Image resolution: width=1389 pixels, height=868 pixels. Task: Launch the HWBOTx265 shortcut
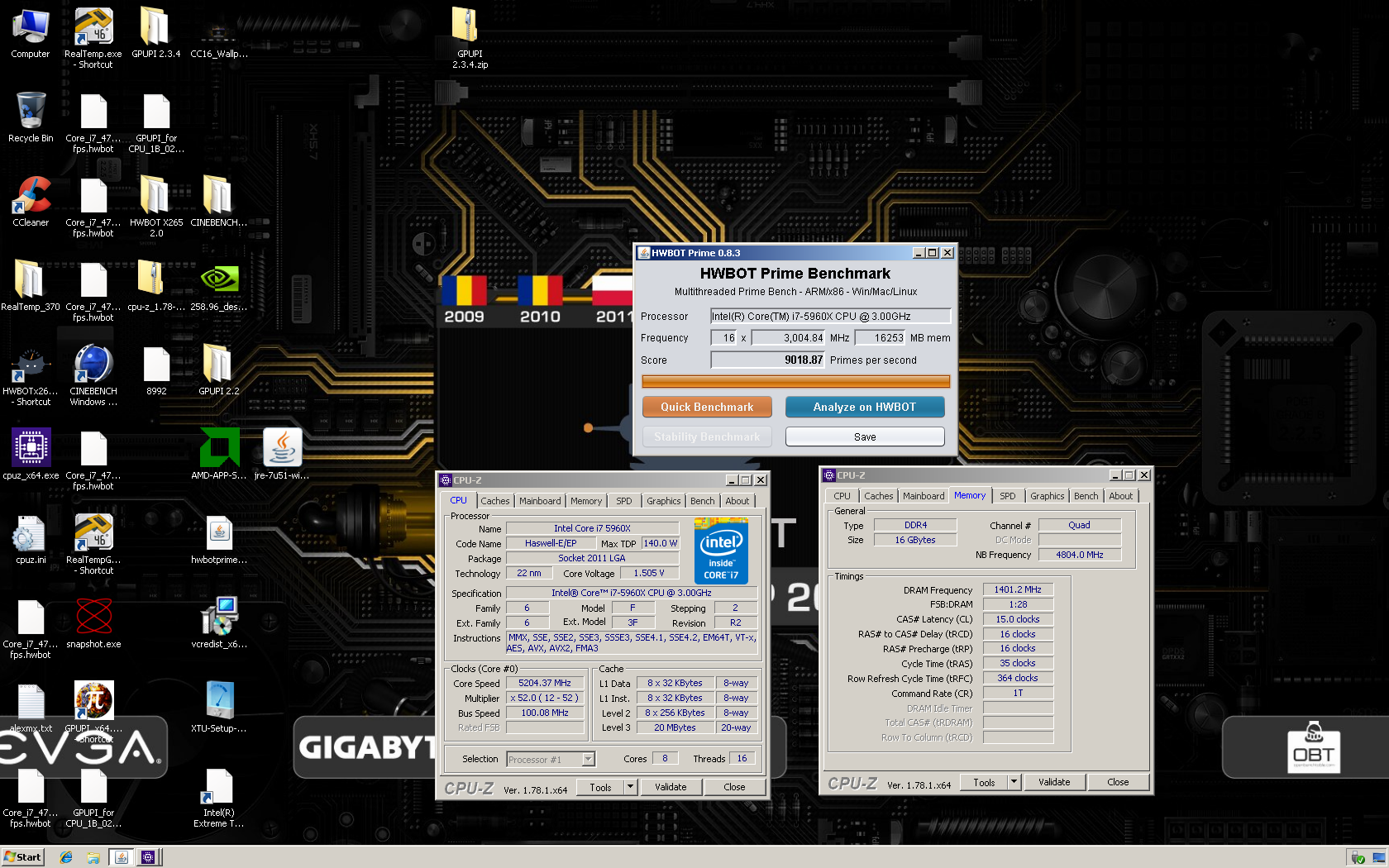point(31,375)
